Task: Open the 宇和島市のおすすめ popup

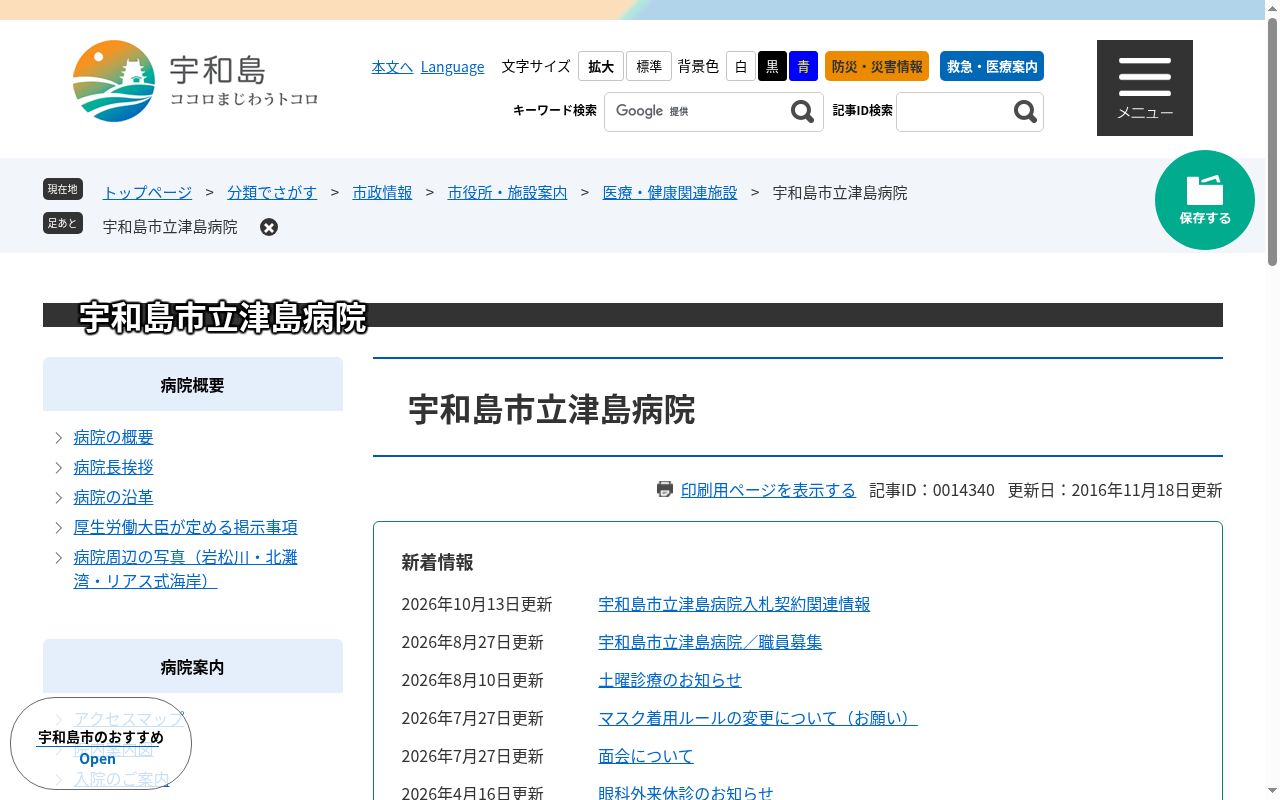Action: click(101, 744)
